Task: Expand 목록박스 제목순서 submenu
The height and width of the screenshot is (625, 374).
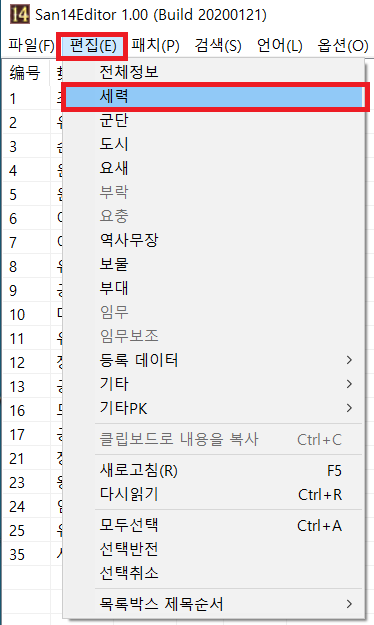Action: (215, 604)
